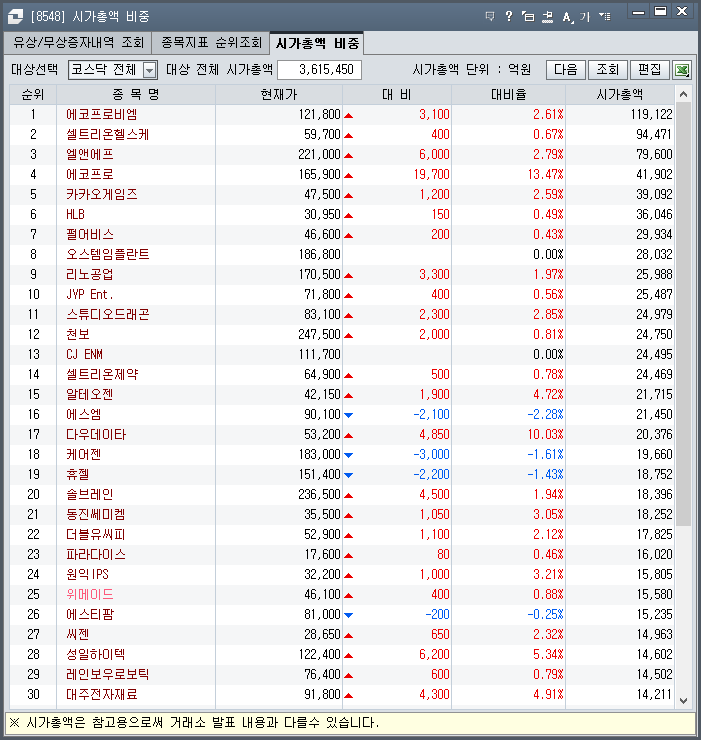Select stock 알테오젠
This screenshot has height=740, width=701.
coord(90,395)
